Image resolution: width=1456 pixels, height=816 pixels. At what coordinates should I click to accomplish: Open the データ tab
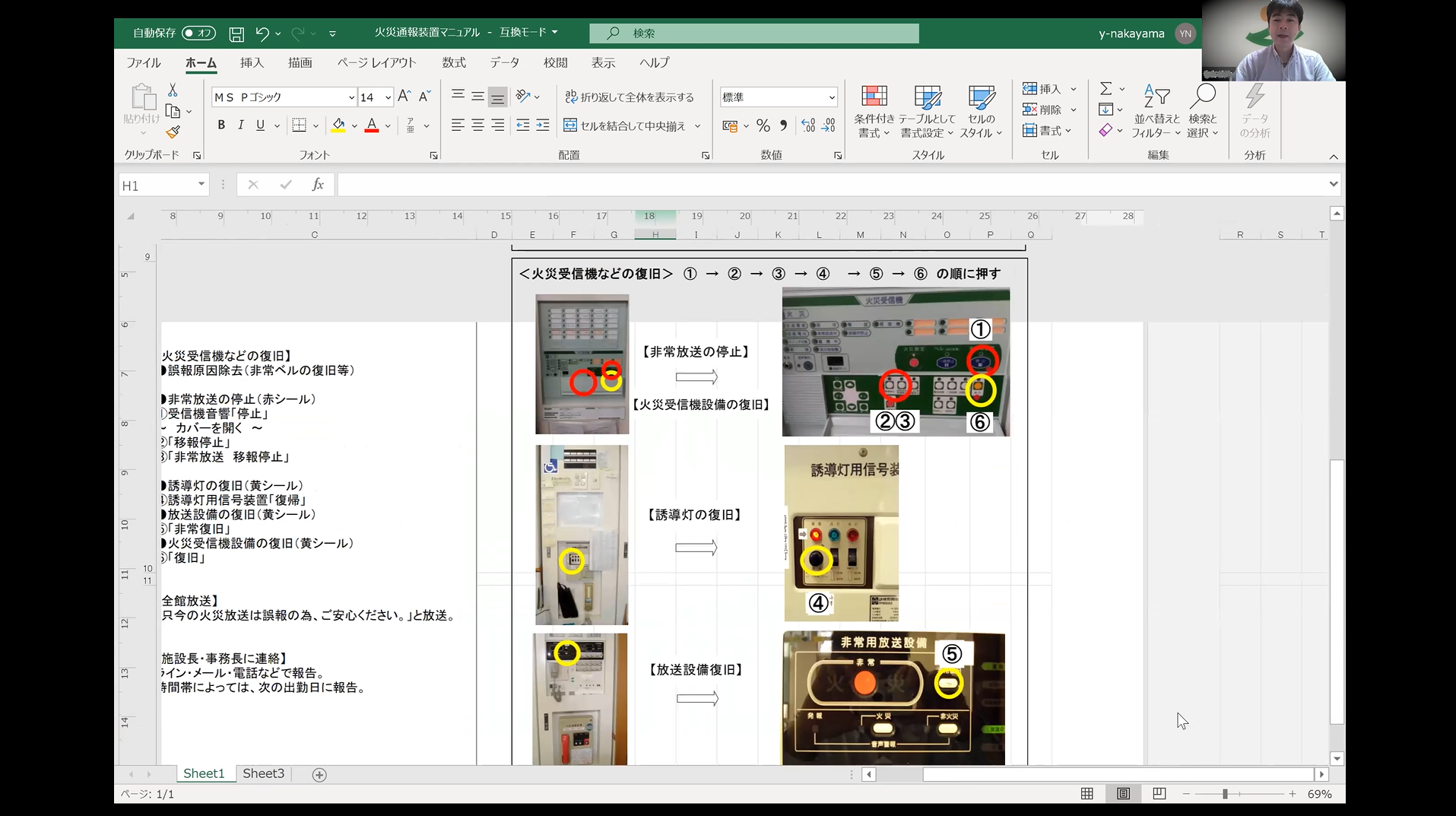pos(505,62)
